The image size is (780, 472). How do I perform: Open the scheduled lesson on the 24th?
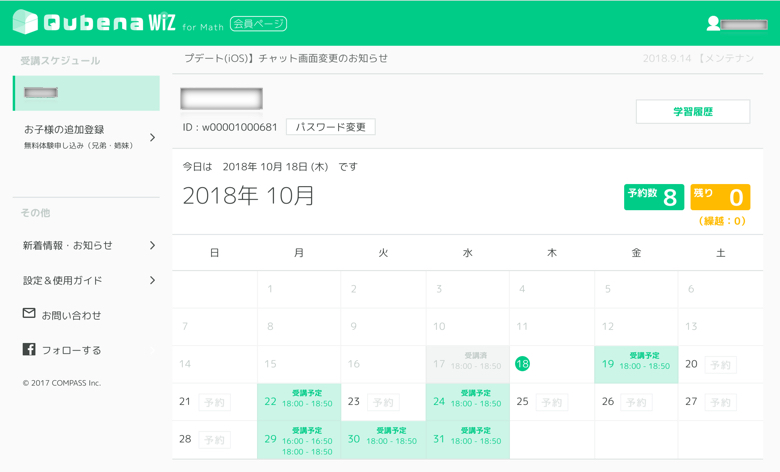(x=468, y=402)
